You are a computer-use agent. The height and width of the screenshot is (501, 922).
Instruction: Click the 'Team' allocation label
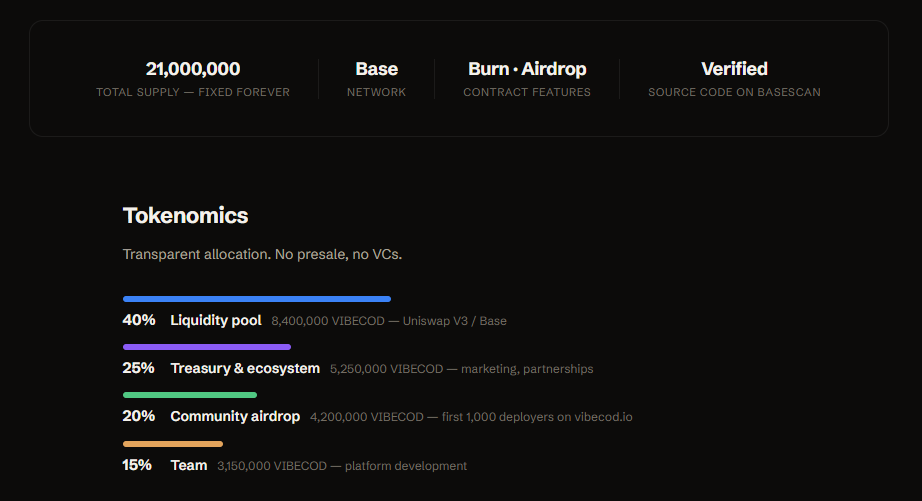189,466
